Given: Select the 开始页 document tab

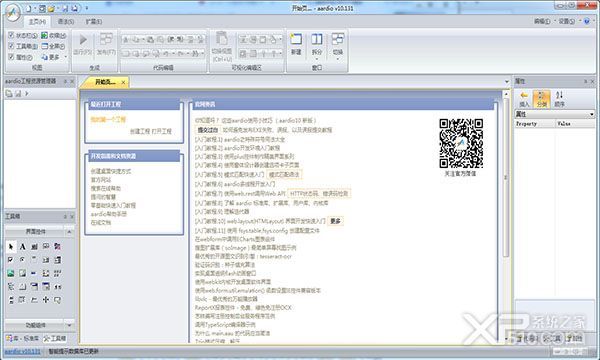Looking at the screenshot, I should coord(105,82).
